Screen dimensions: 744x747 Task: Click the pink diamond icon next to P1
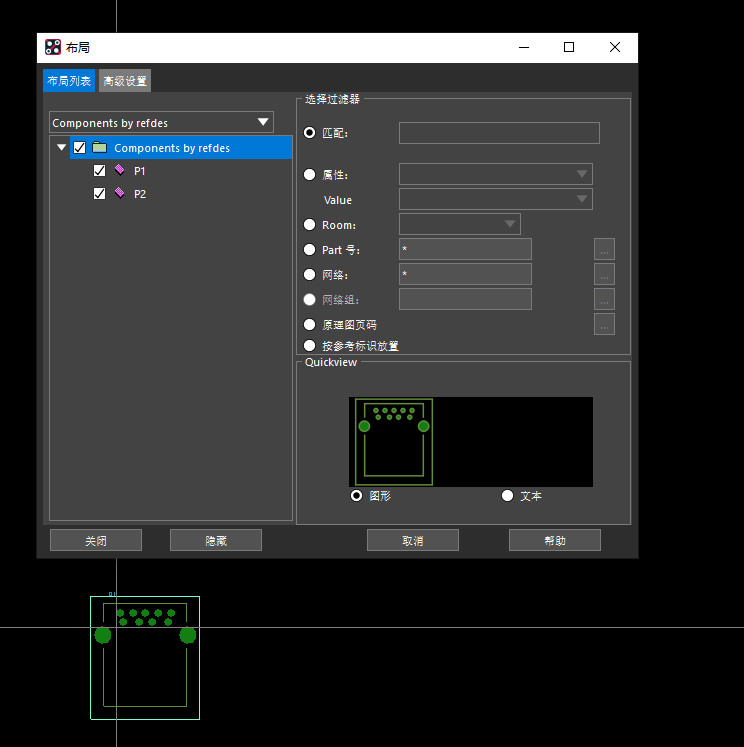pos(120,170)
